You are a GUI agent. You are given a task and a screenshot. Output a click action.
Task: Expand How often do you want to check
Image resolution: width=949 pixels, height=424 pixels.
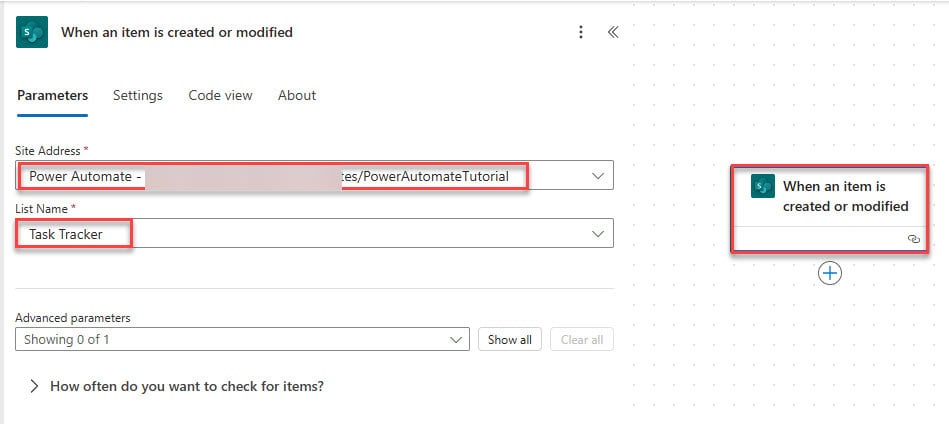pyautogui.click(x=177, y=386)
